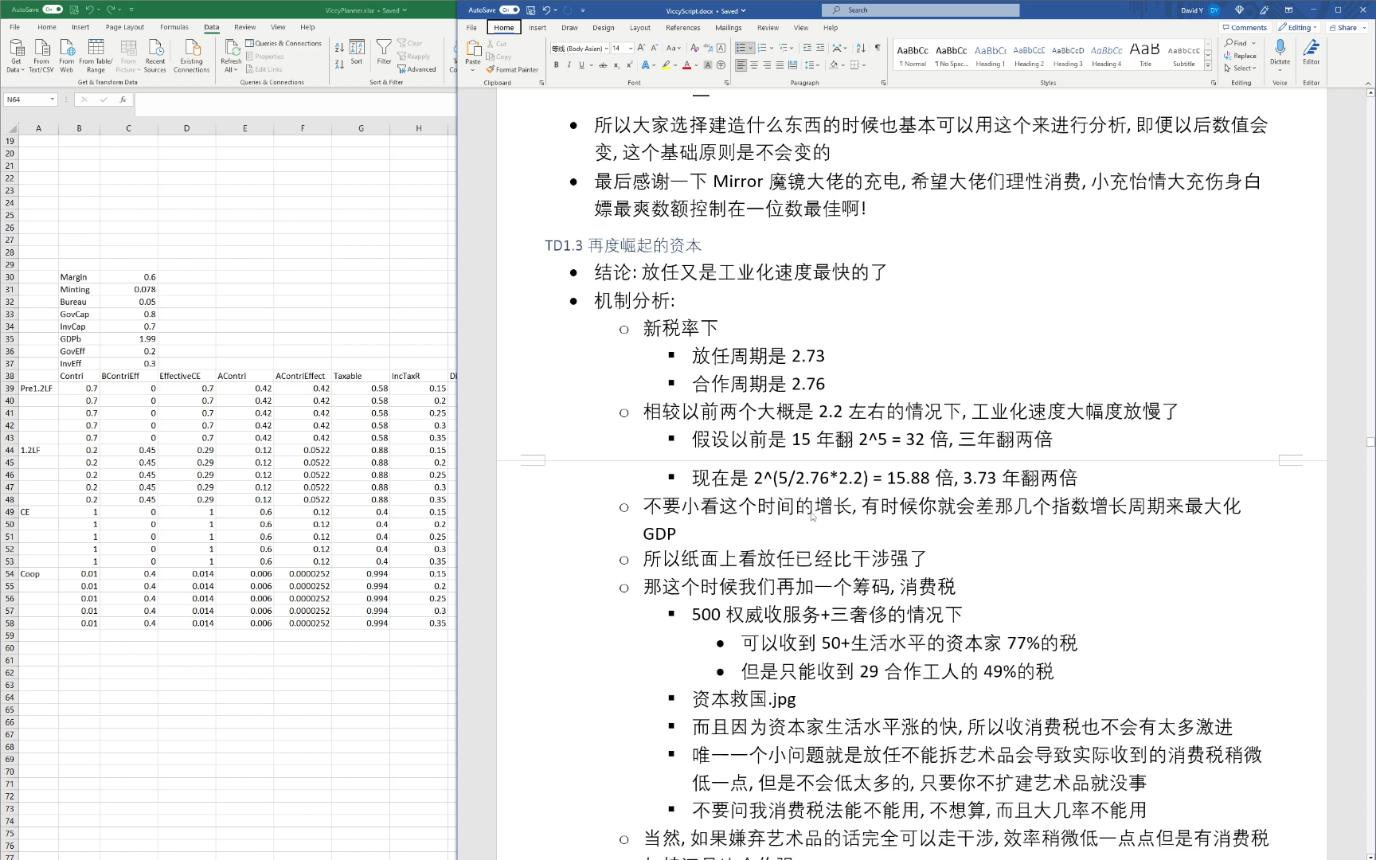The image size is (1376, 860).
Task: Click From Table/Range in Excel
Action: click(x=96, y=56)
